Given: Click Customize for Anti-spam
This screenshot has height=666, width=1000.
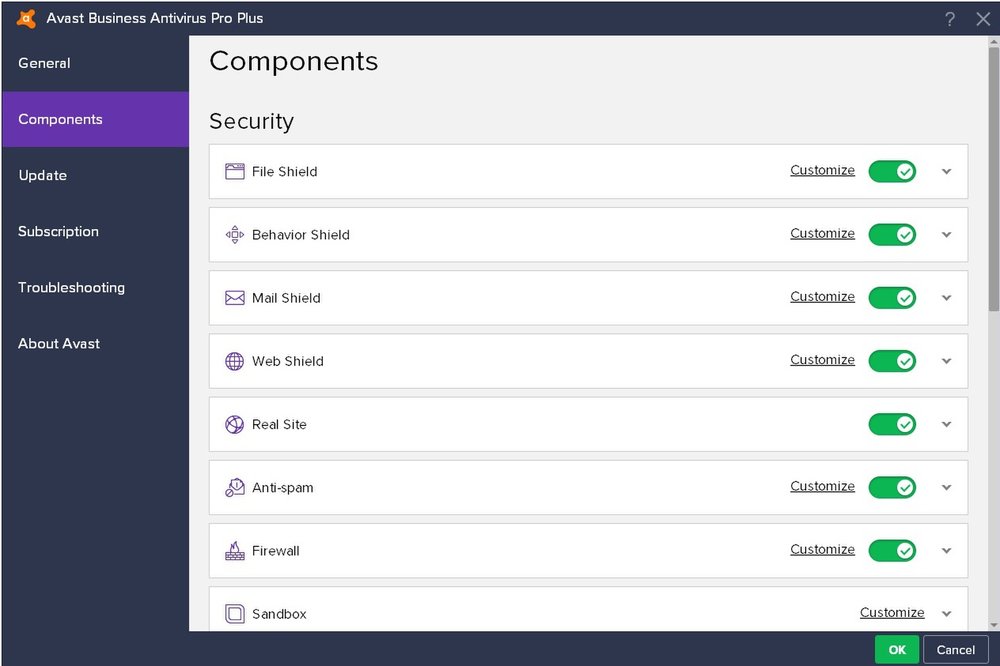Looking at the screenshot, I should (822, 485).
